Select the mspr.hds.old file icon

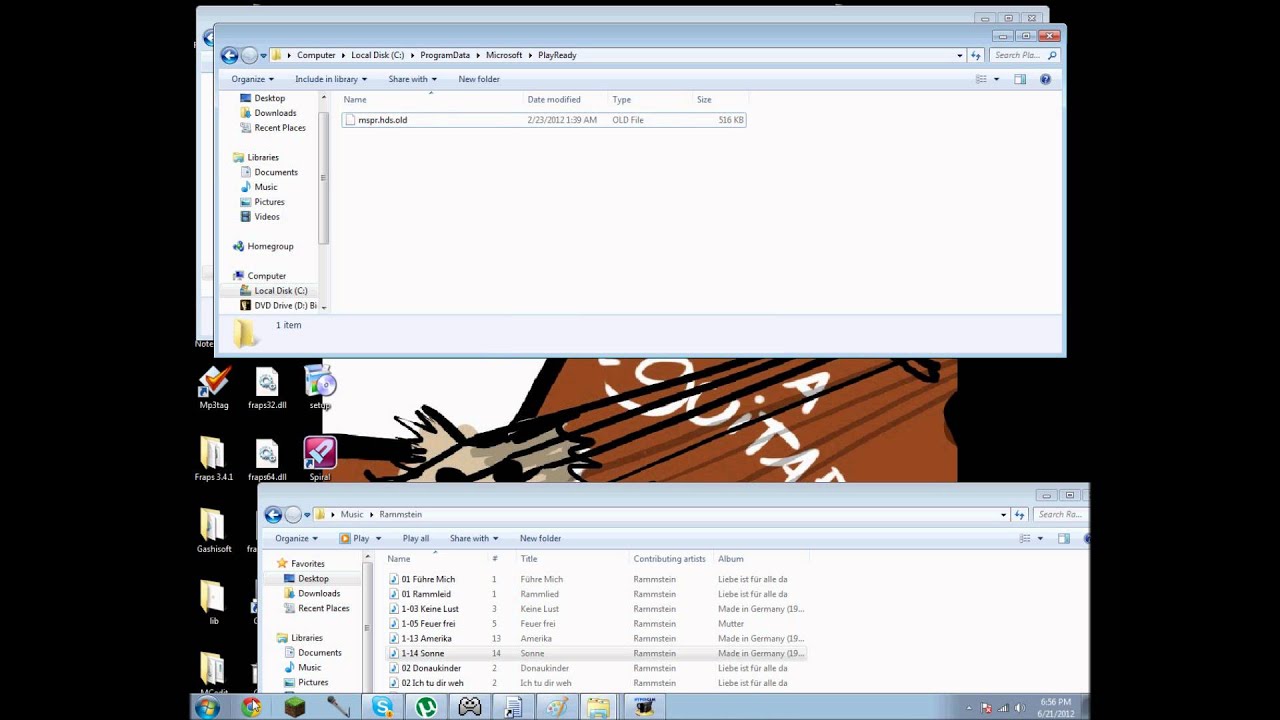click(x=349, y=120)
